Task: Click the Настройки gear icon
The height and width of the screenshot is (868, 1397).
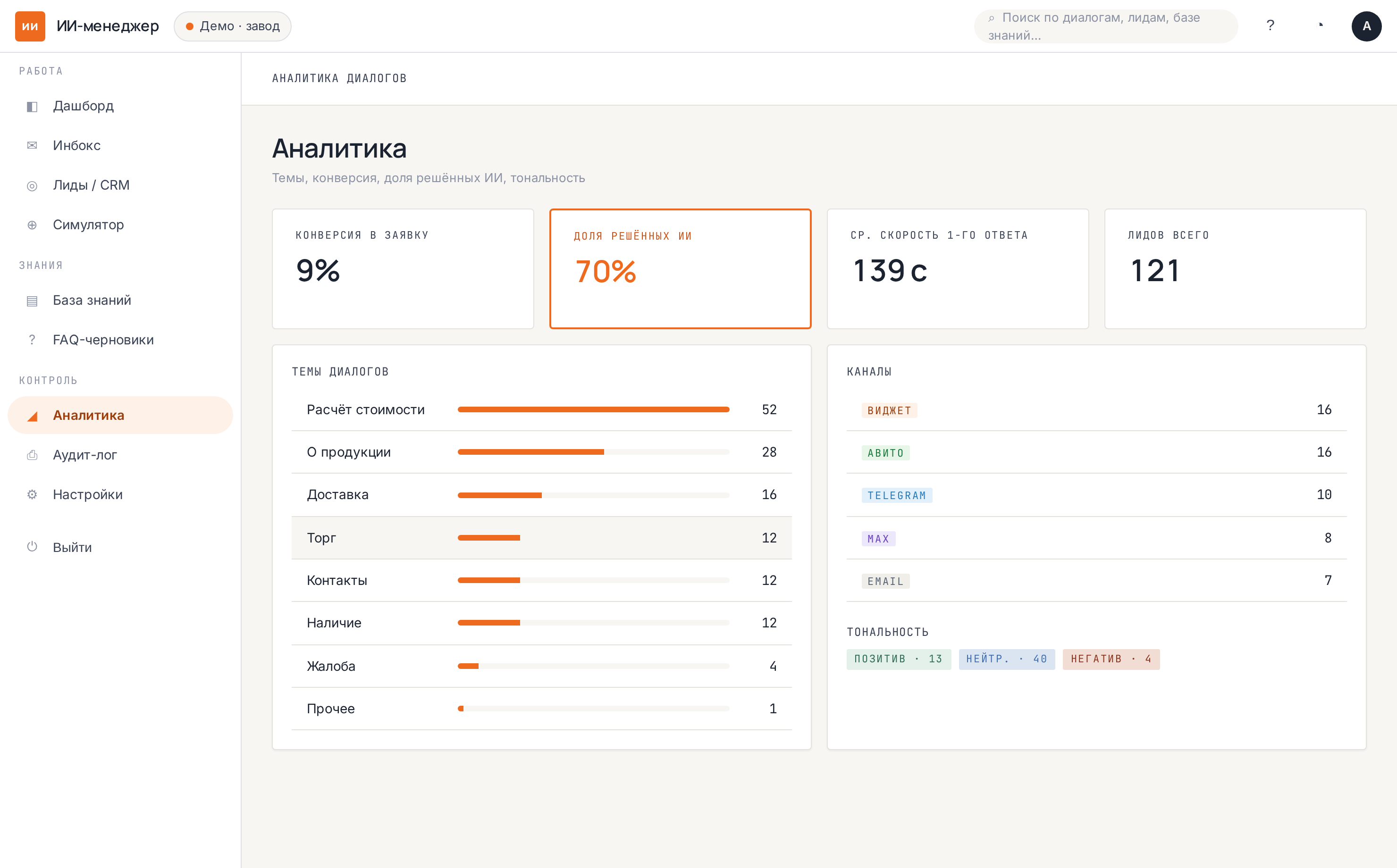Action: click(x=32, y=494)
